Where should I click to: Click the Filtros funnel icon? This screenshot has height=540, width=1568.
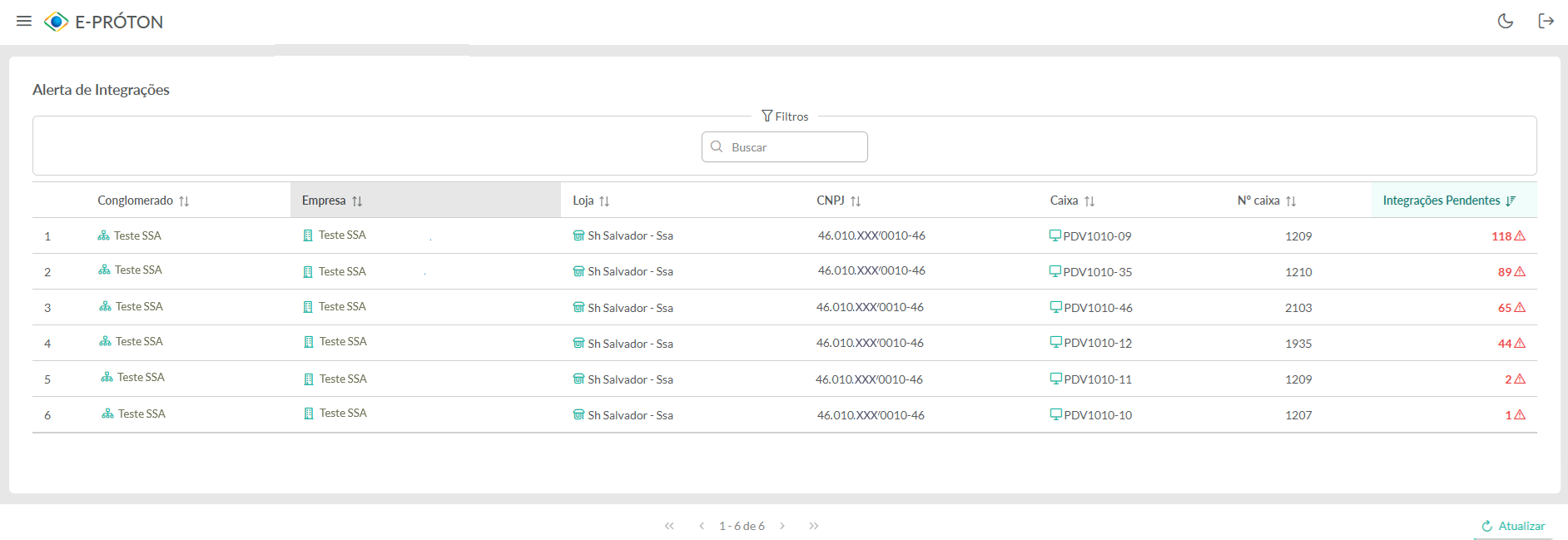pos(767,116)
